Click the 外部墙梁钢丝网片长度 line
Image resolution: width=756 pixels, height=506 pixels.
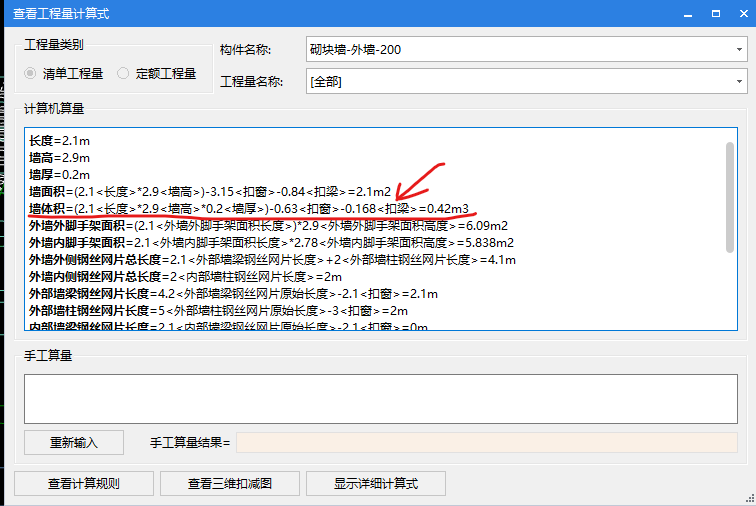click(233, 294)
